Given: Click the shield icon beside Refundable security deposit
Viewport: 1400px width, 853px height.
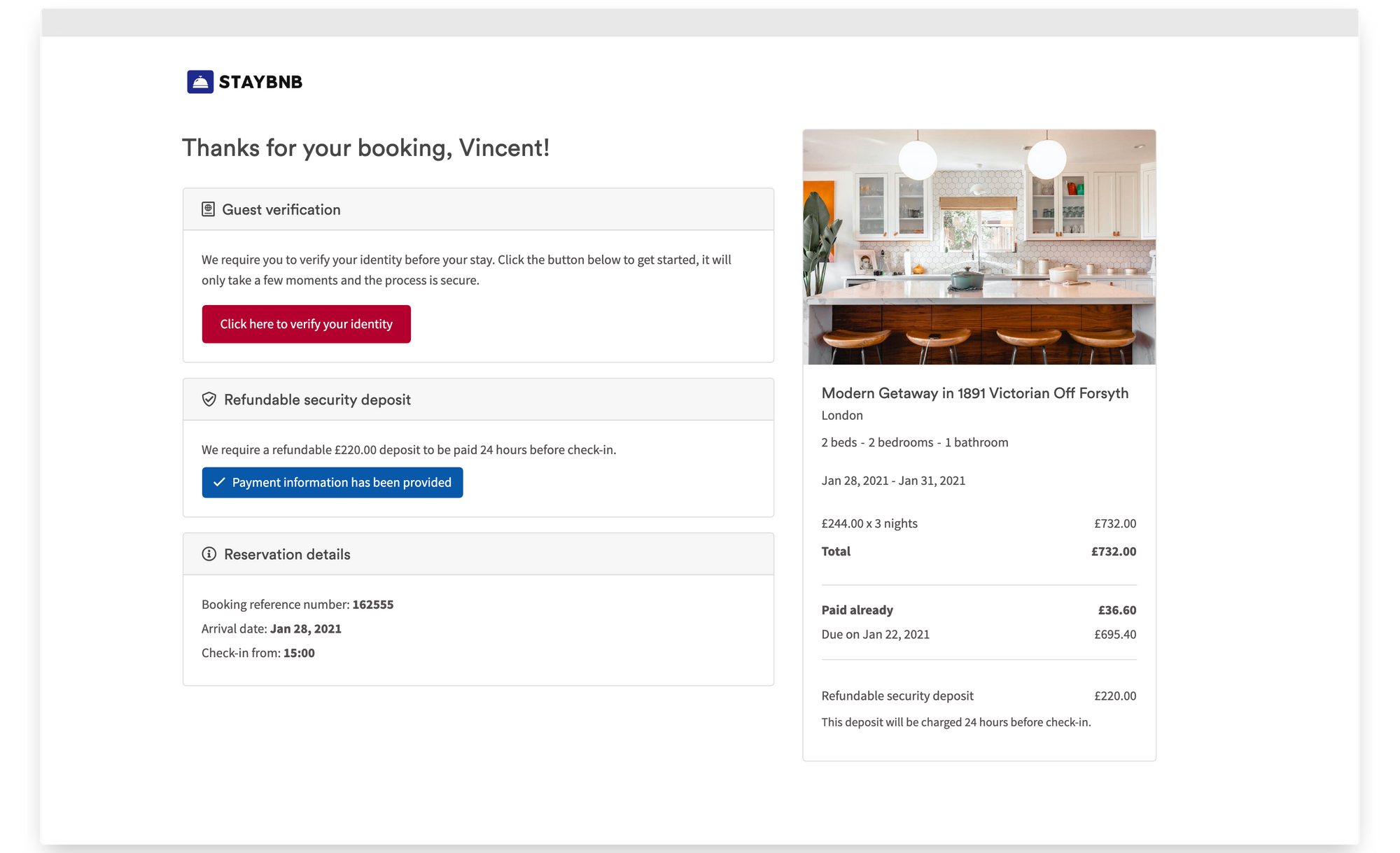Looking at the screenshot, I should click(209, 400).
